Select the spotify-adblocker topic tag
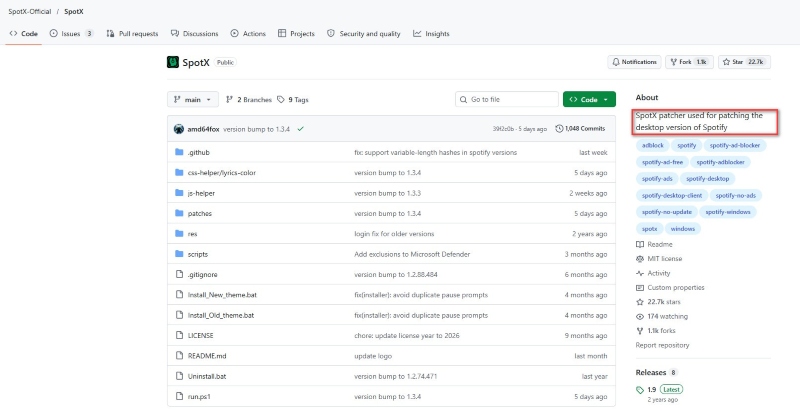The width and height of the screenshot is (800, 411). 720,162
